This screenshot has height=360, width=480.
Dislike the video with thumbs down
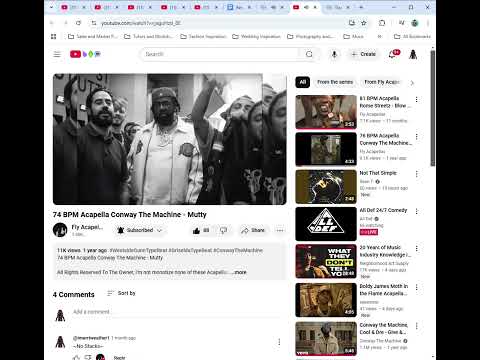(224, 230)
